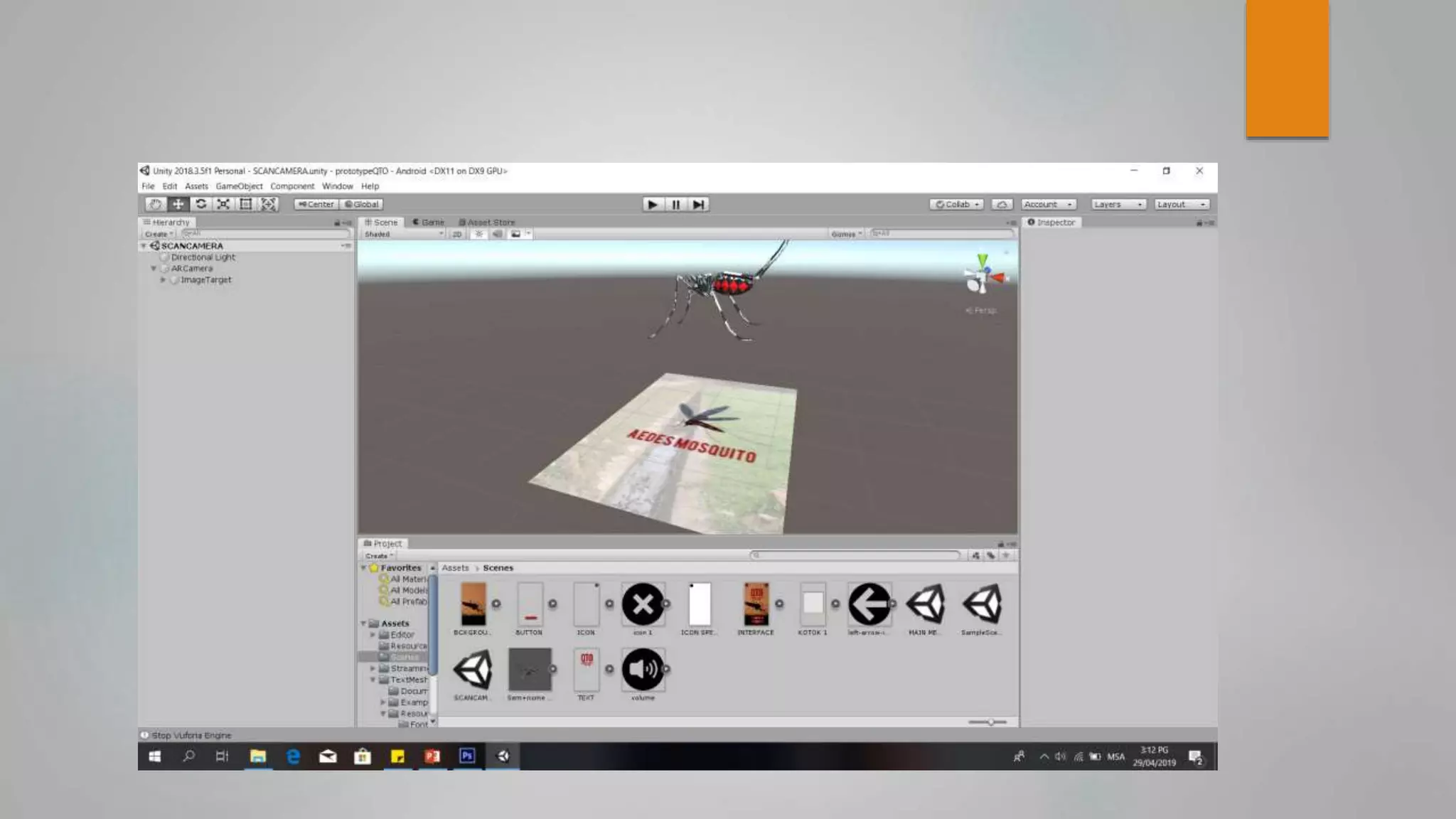Image resolution: width=1456 pixels, height=819 pixels.
Task: Adjust the project icon size slider
Action: 990,722
